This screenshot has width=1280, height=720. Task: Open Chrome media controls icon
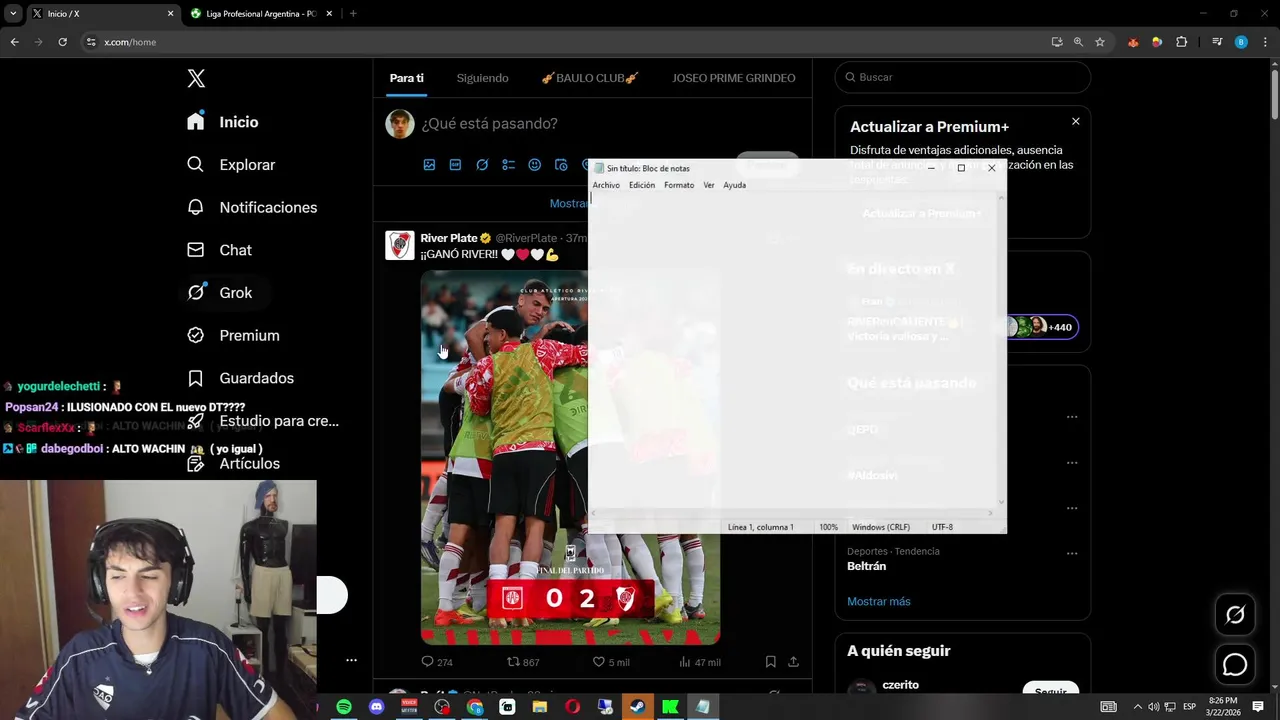1217,42
